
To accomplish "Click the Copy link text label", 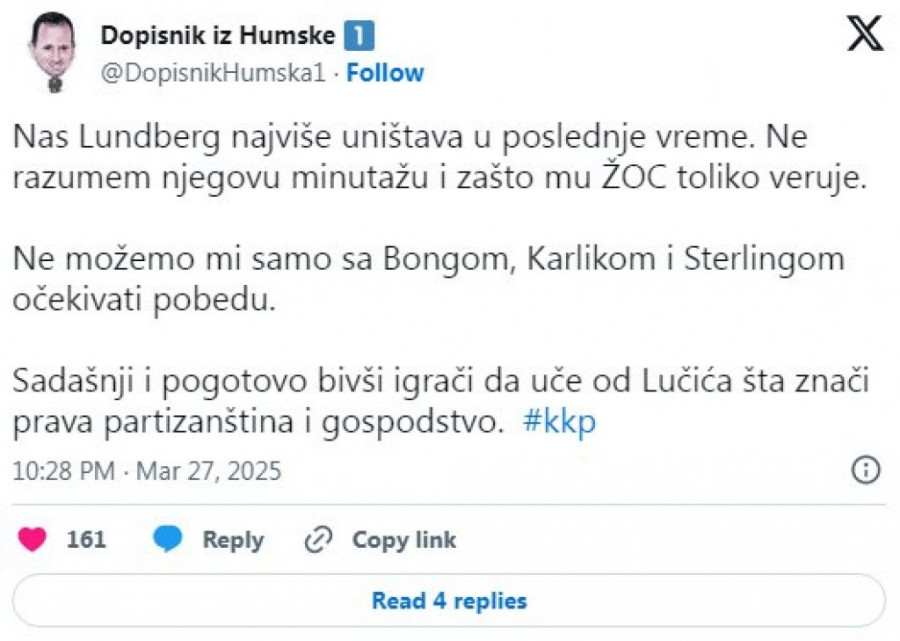I will coord(404,540).
